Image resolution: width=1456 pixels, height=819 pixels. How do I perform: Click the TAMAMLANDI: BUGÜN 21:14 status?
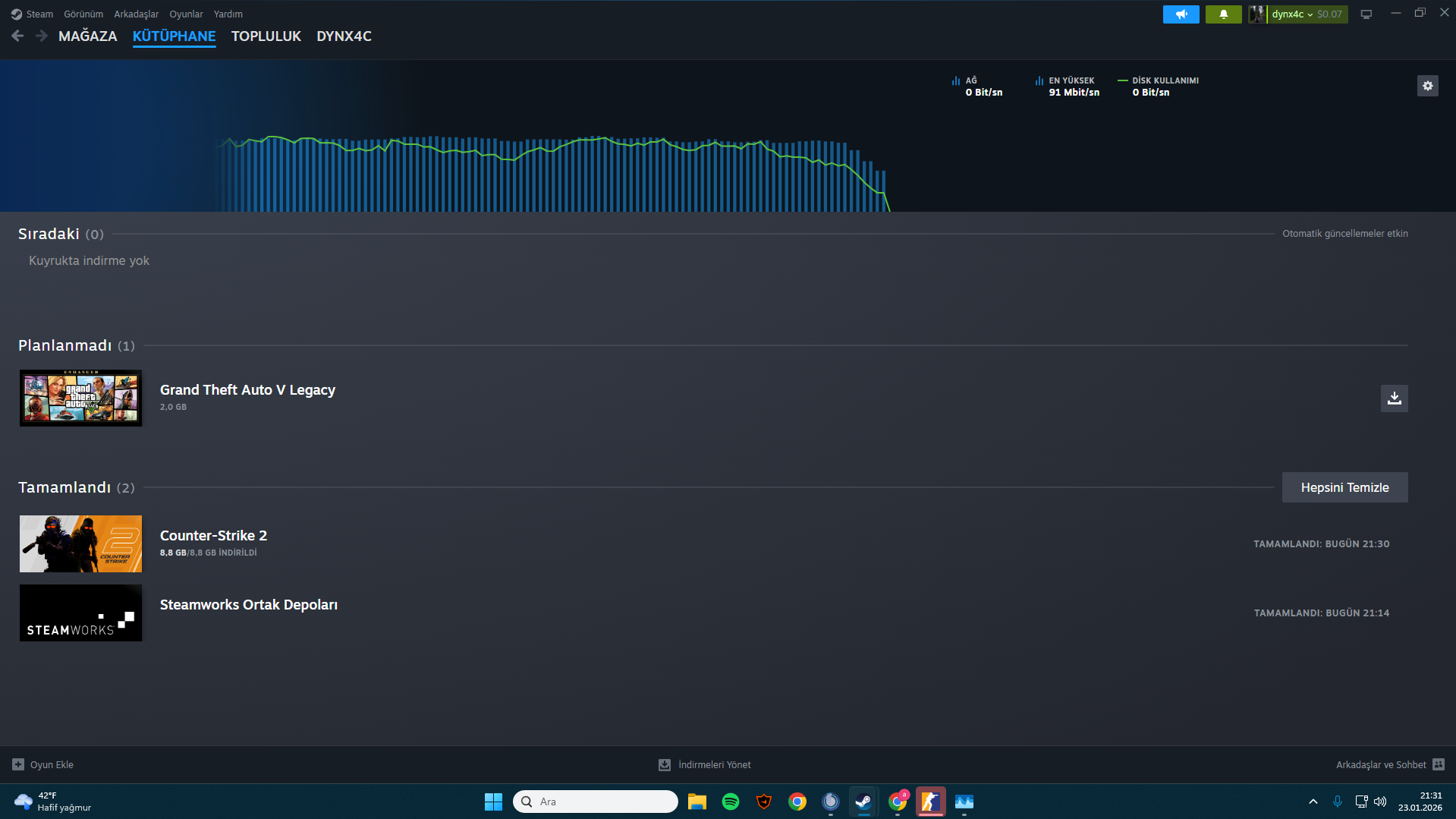click(1322, 613)
